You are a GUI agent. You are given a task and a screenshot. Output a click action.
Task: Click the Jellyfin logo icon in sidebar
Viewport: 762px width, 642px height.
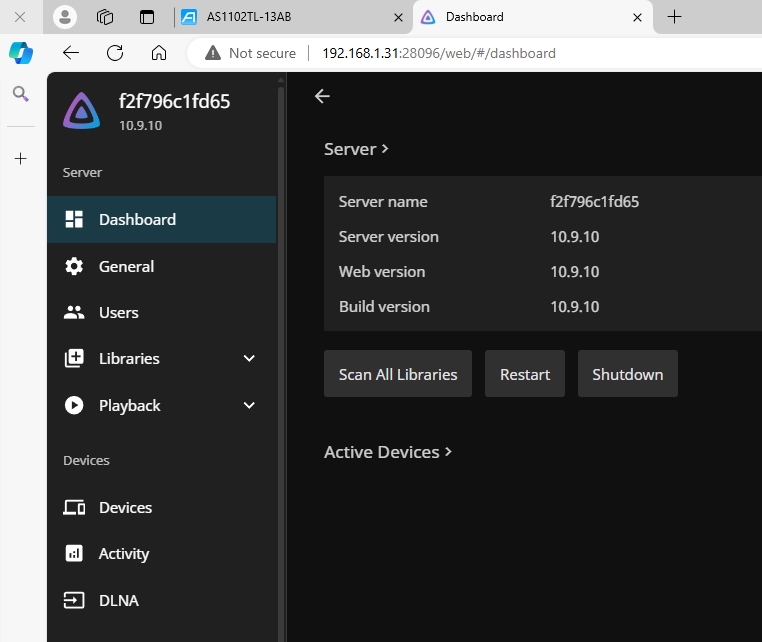(x=82, y=111)
